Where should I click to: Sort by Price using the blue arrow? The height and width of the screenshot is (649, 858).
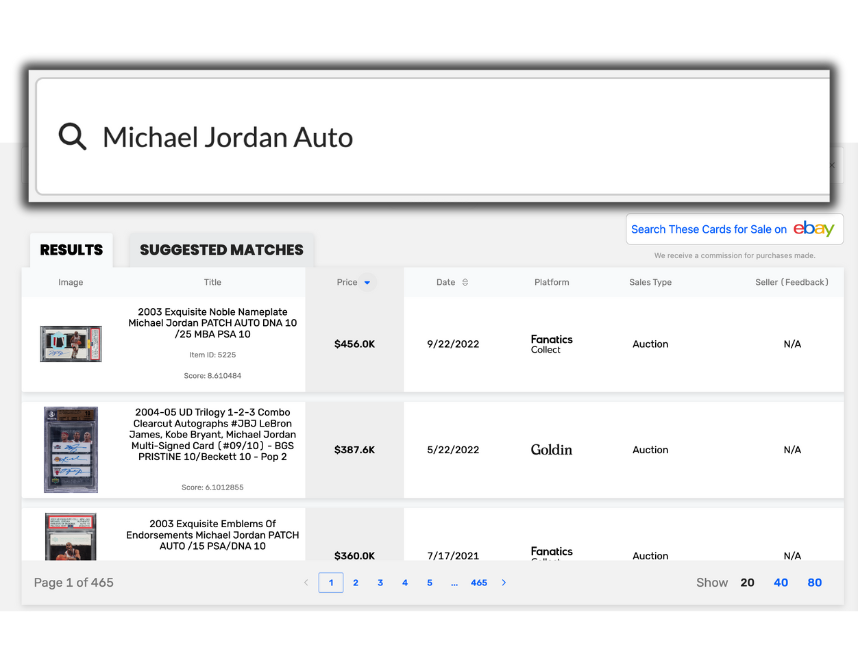pos(367,282)
